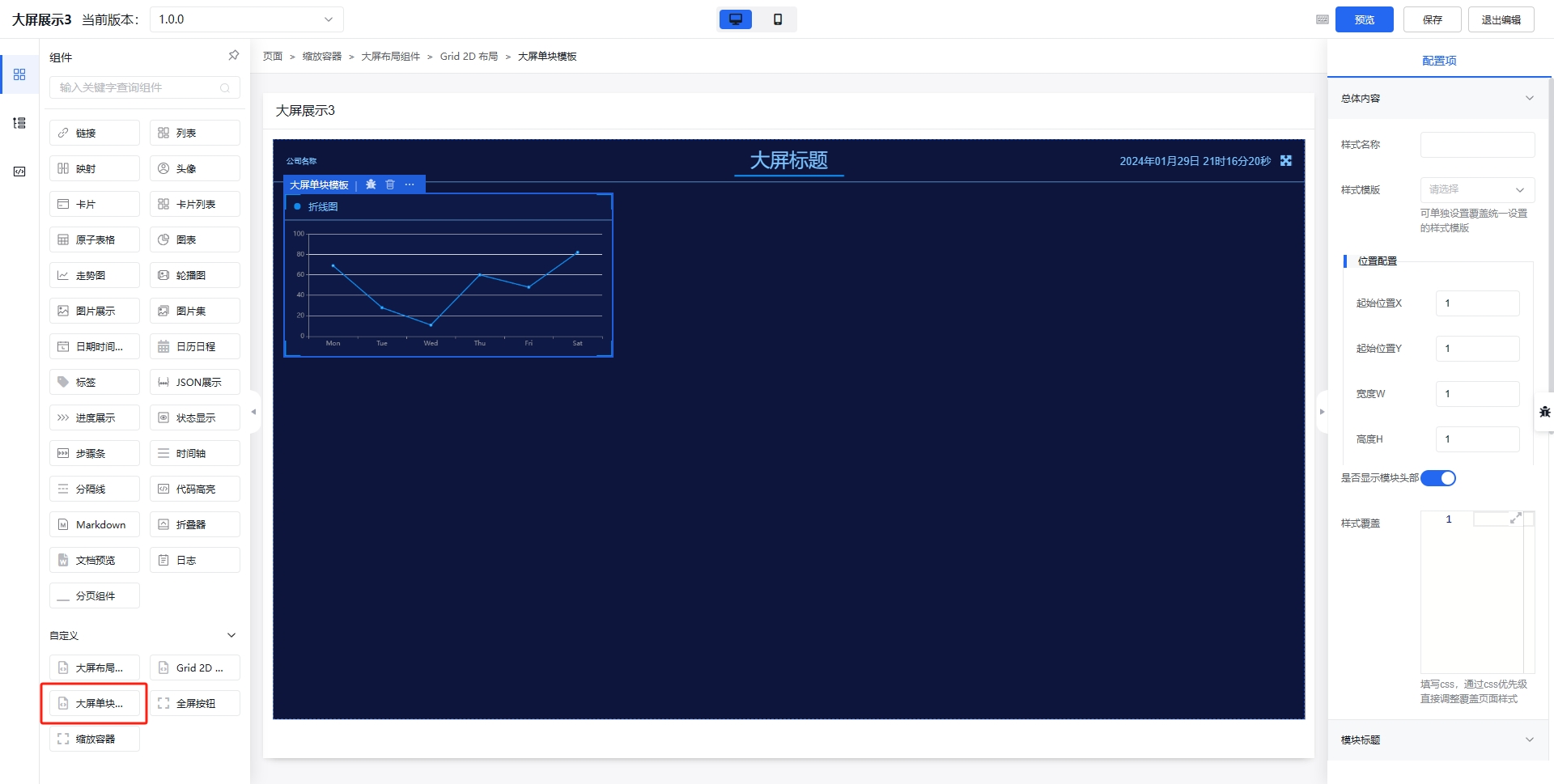Open the keyboard shortcuts icon
This screenshot has height=784, width=1554.
coord(1322,19)
